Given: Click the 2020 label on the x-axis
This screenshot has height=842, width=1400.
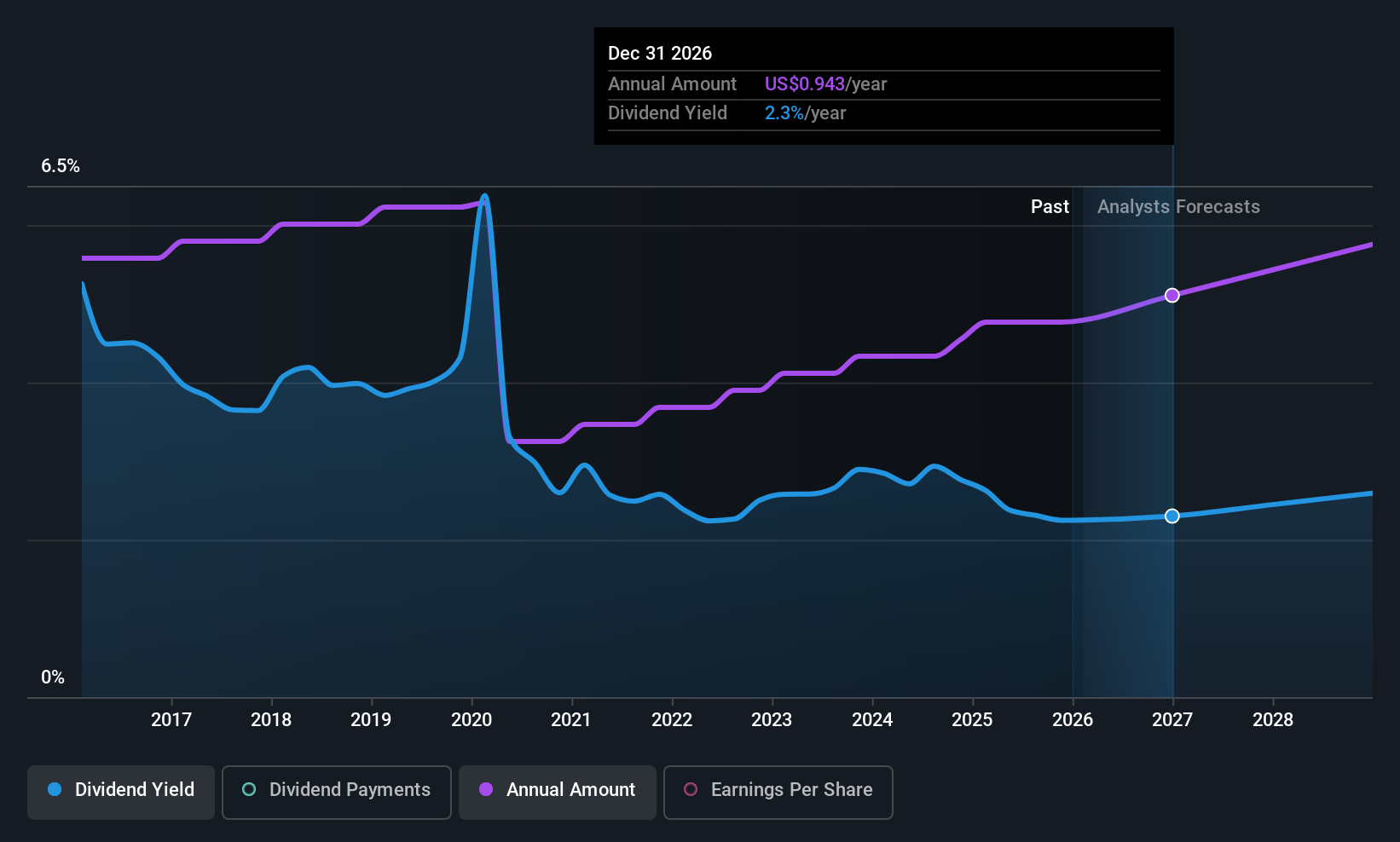Looking at the screenshot, I should [471, 720].
